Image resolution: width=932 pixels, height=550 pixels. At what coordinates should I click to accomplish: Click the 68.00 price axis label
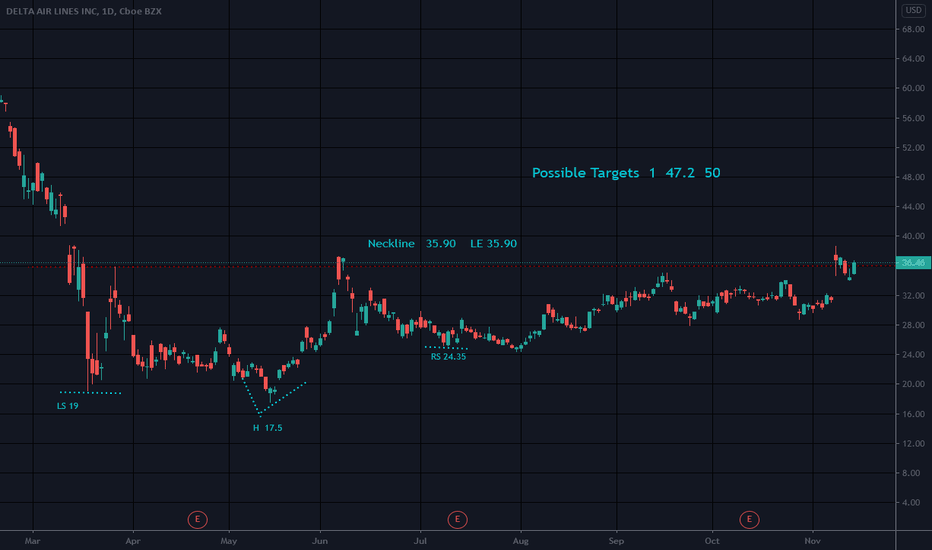pos(913,29)
